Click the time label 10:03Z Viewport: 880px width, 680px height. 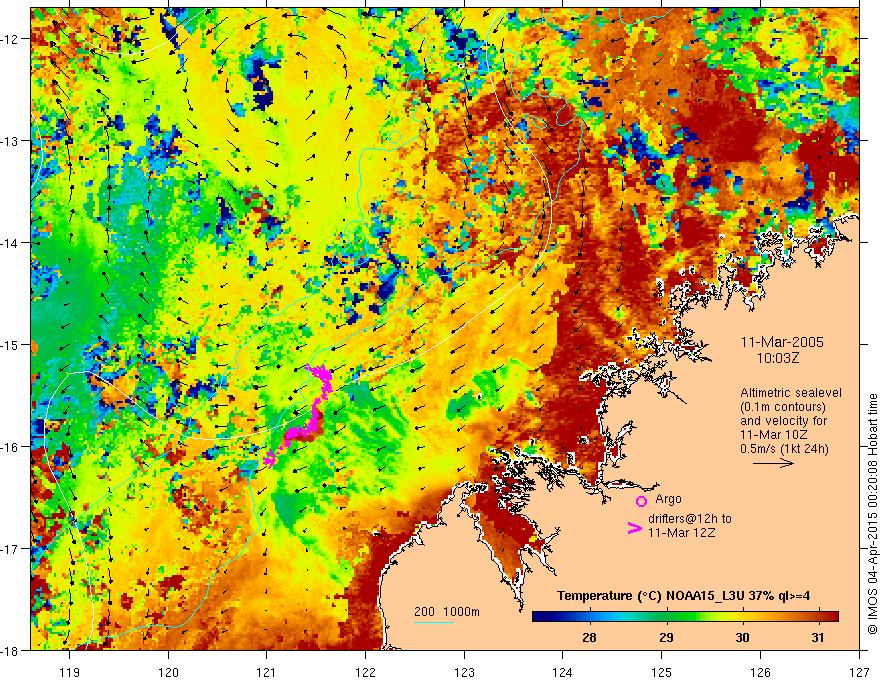coord(777,358)
